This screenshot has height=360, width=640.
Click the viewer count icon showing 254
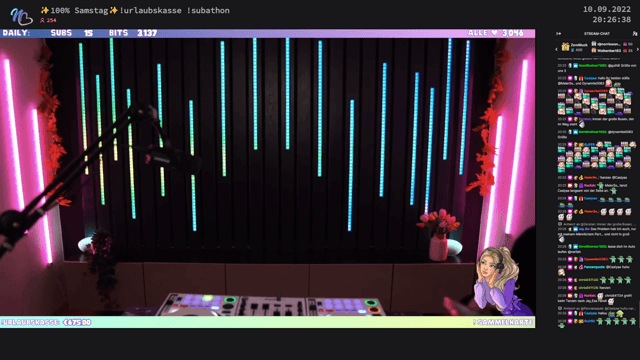(42, 20)
